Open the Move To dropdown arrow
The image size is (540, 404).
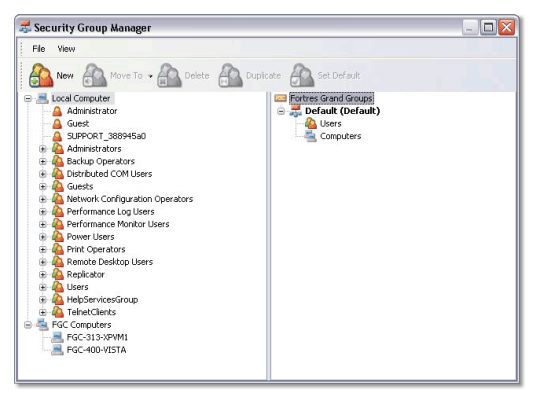[x=150, y=76]
